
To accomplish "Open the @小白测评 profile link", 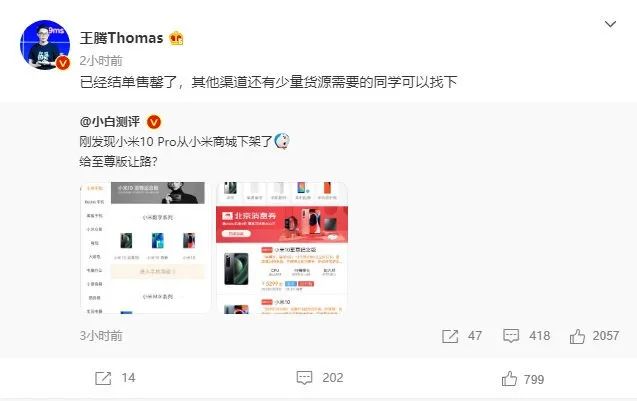I will click(x=110, y=121).
